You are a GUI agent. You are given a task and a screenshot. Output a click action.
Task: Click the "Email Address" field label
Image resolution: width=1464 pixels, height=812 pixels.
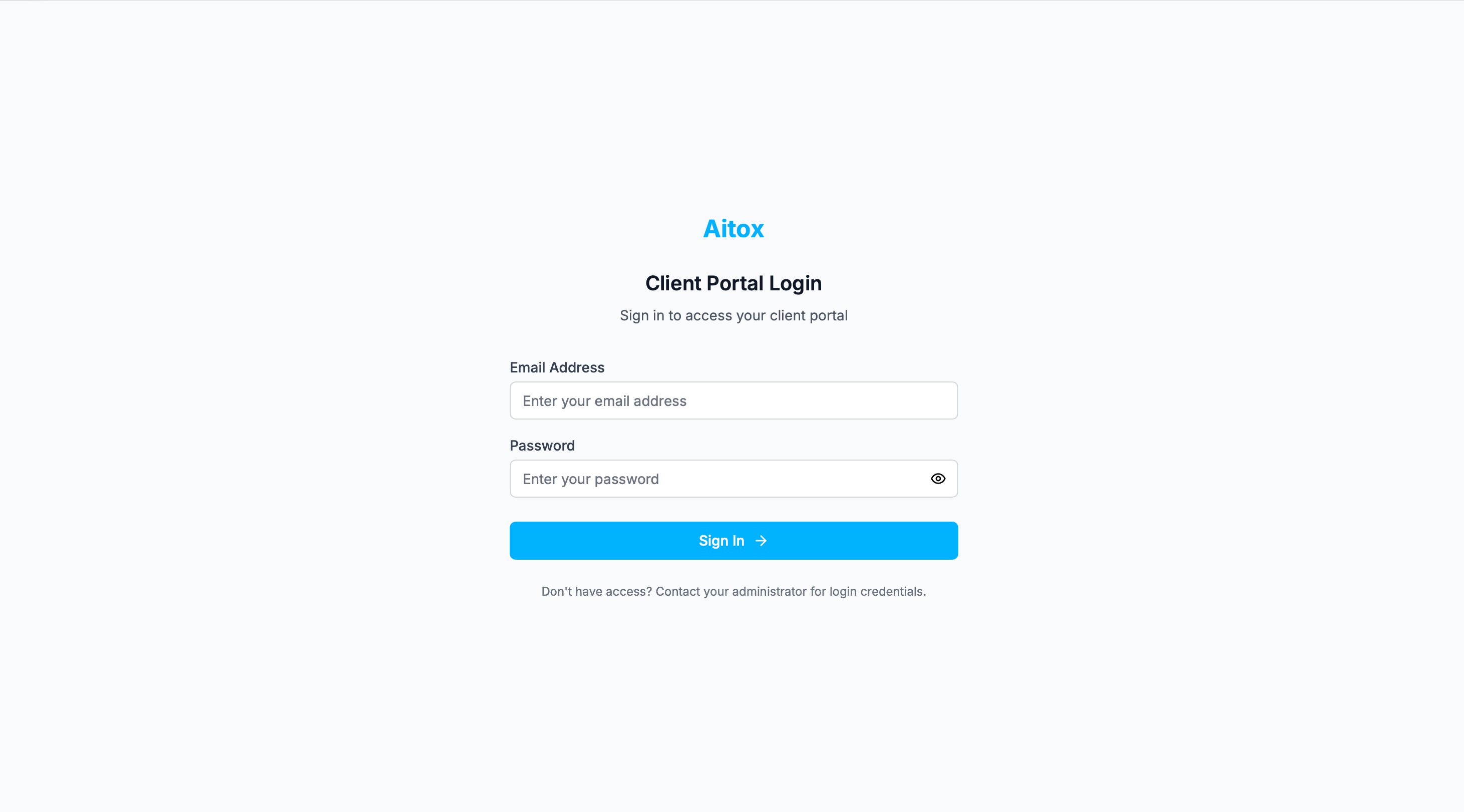pos(556,367)
